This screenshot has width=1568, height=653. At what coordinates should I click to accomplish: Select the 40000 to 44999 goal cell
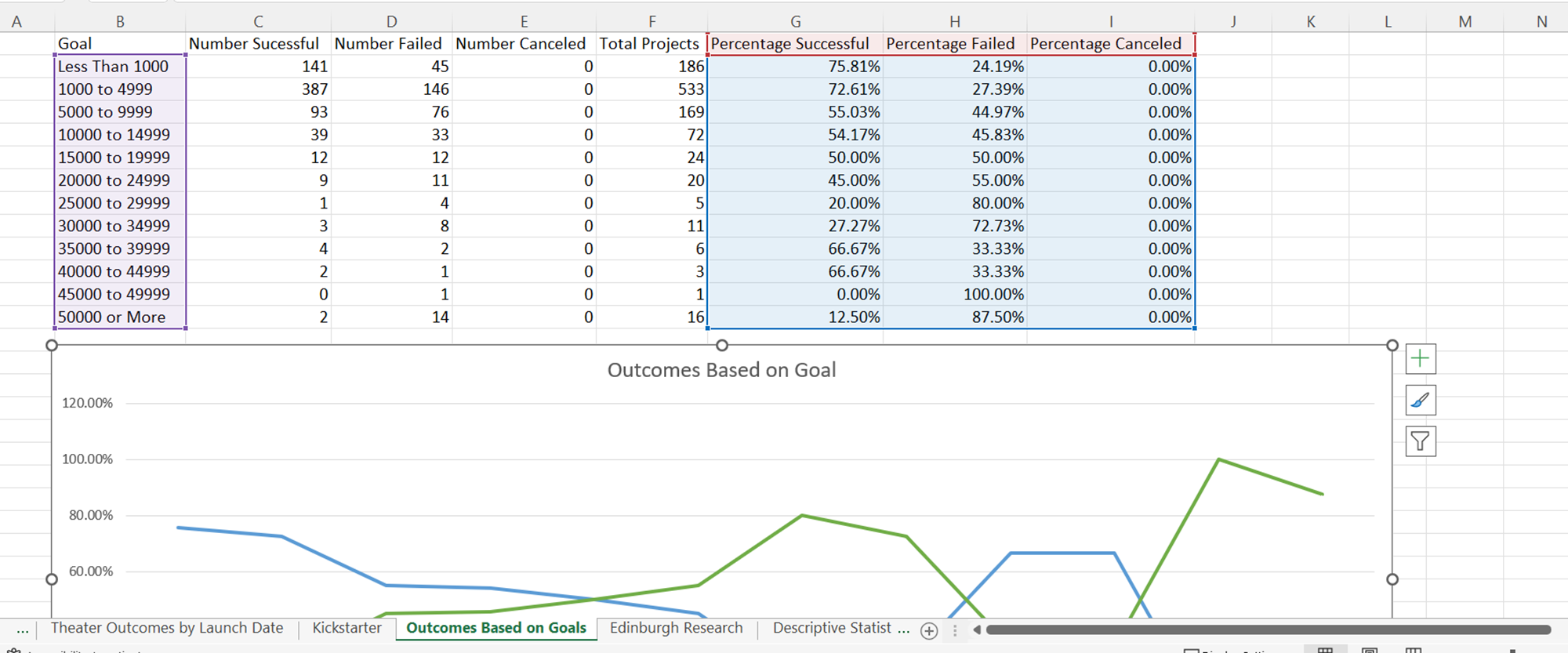point(120,271)
